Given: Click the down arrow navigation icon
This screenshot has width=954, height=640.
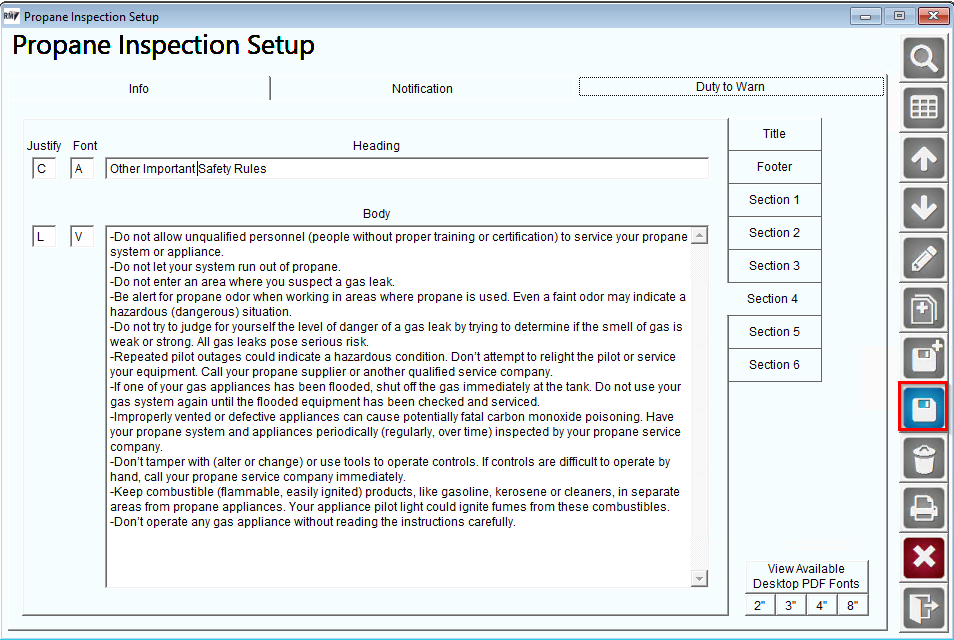Looking at the screenshot, I should tap(924, 208).
